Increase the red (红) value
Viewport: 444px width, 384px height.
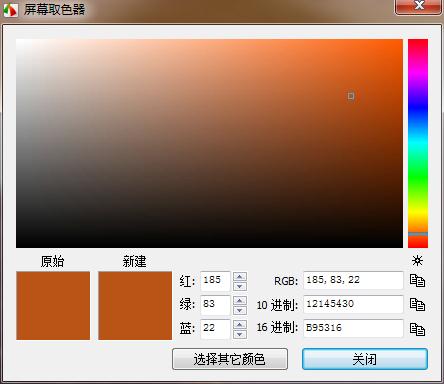240,276
